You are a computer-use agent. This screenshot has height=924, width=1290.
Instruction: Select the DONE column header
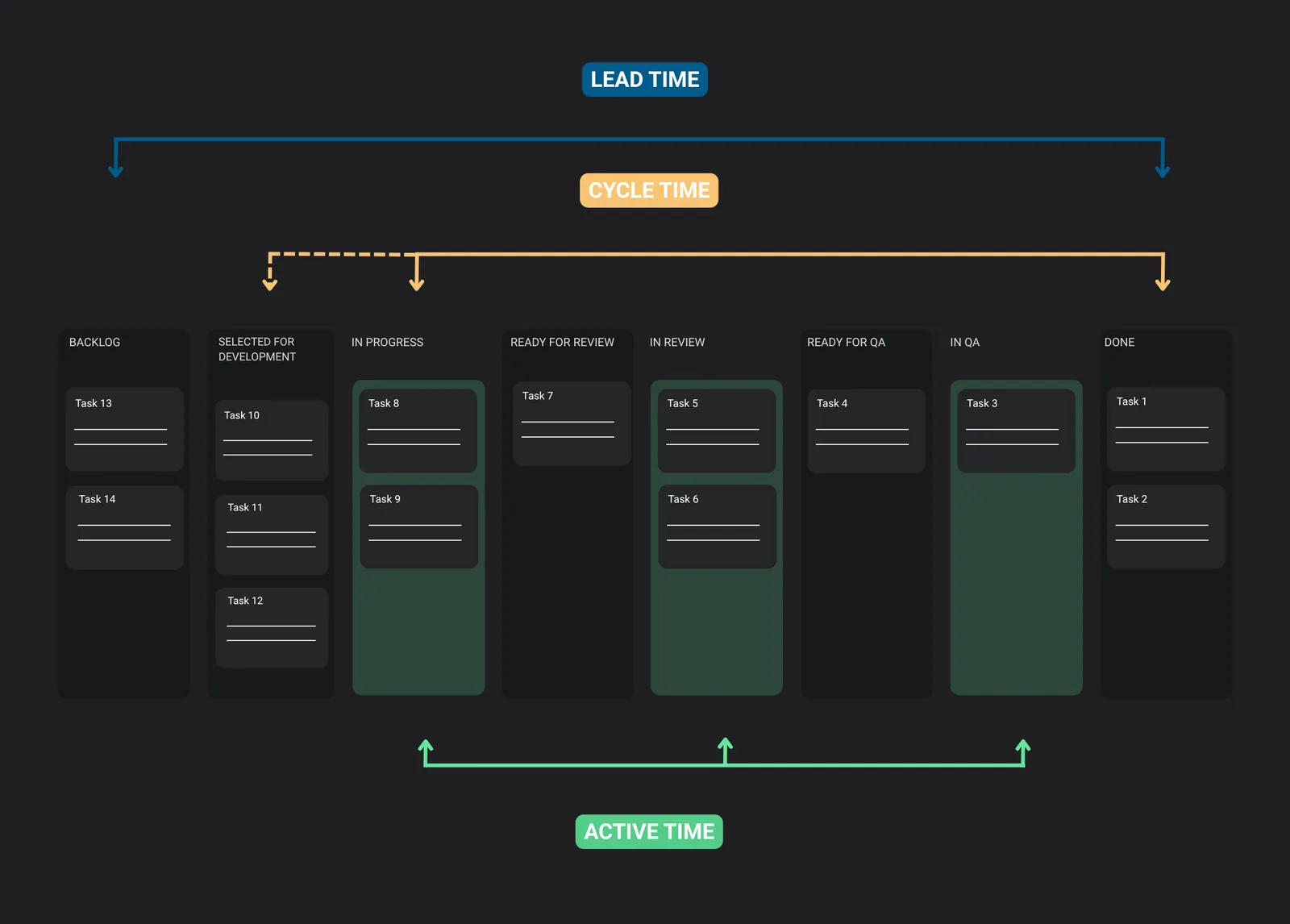pos(1119,342)
